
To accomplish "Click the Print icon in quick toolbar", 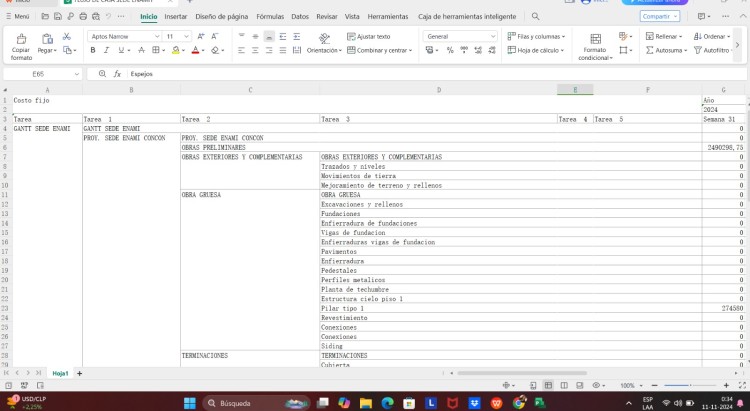I will 83,16.
